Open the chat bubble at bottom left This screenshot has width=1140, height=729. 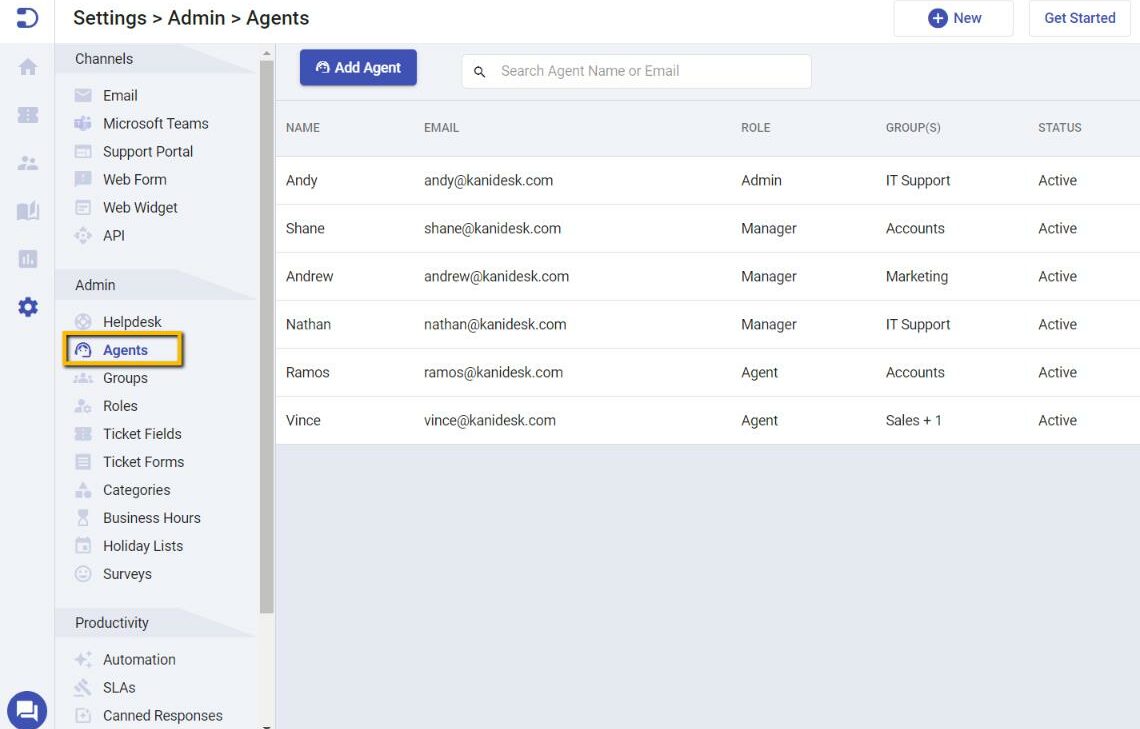click(27, 710)
